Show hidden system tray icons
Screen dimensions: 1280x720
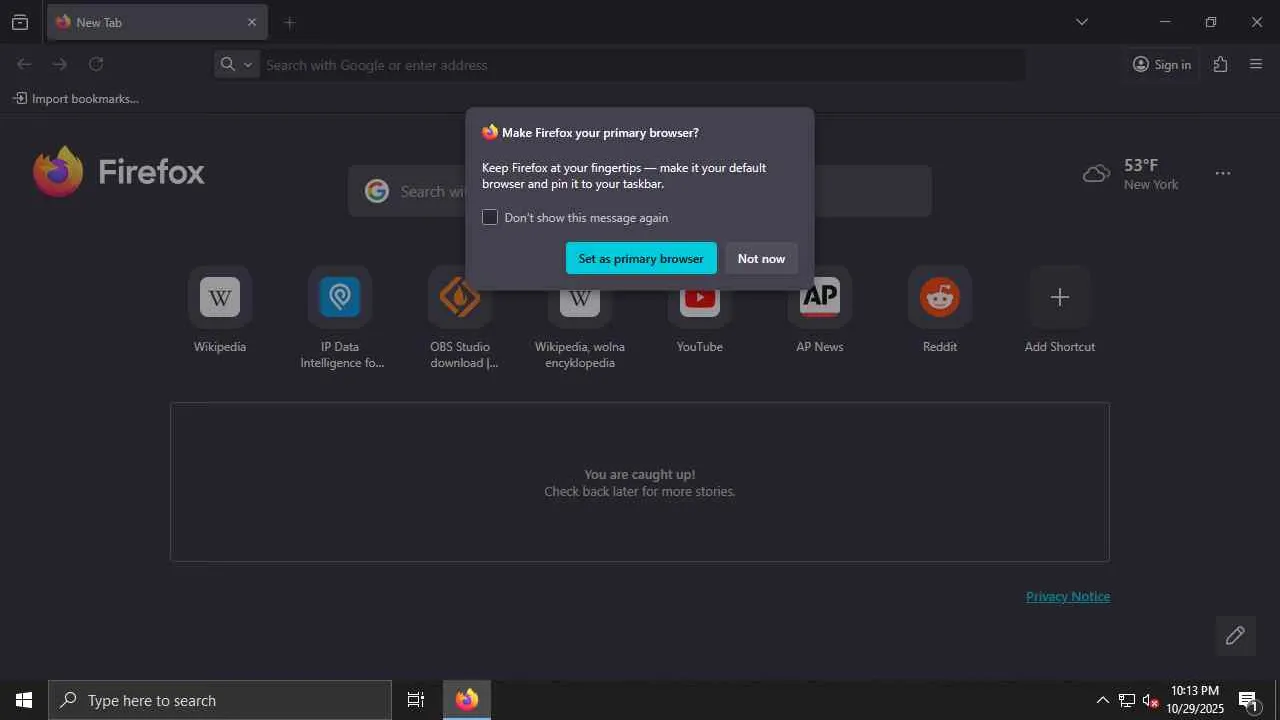(x=1102, y=700)
